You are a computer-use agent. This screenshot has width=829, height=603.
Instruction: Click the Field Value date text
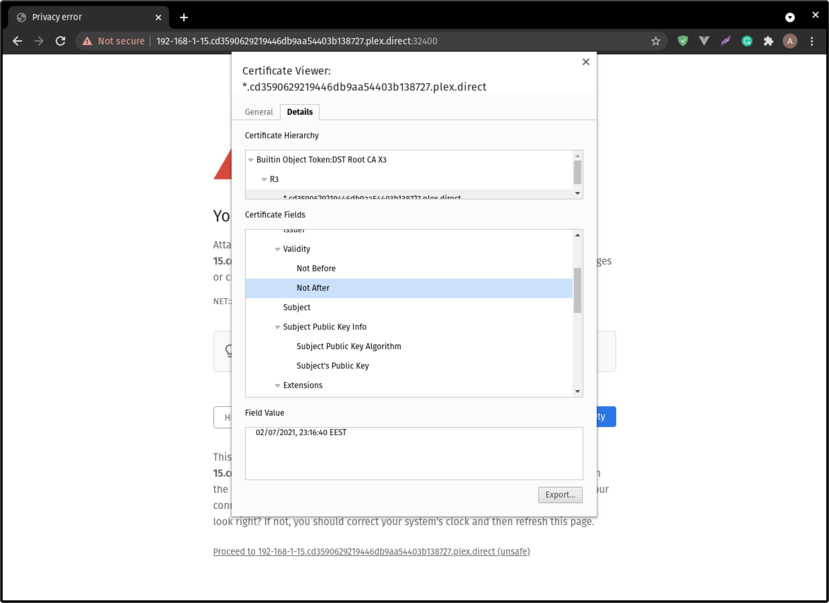point(301,432)
